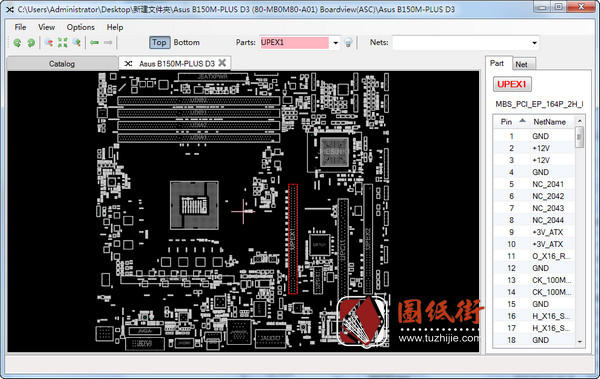This screenshot has width=600, height=379.
Task: Click the green back arrow icon
Action: [x=94, y=42]
